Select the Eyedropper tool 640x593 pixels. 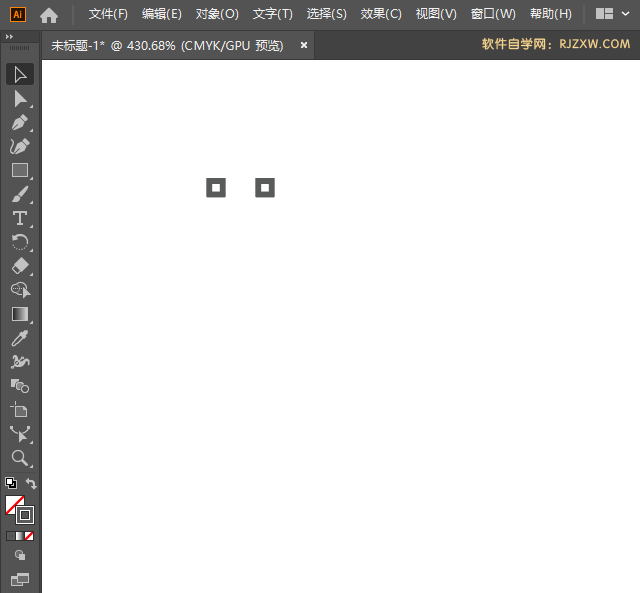(x=20, y=338)
